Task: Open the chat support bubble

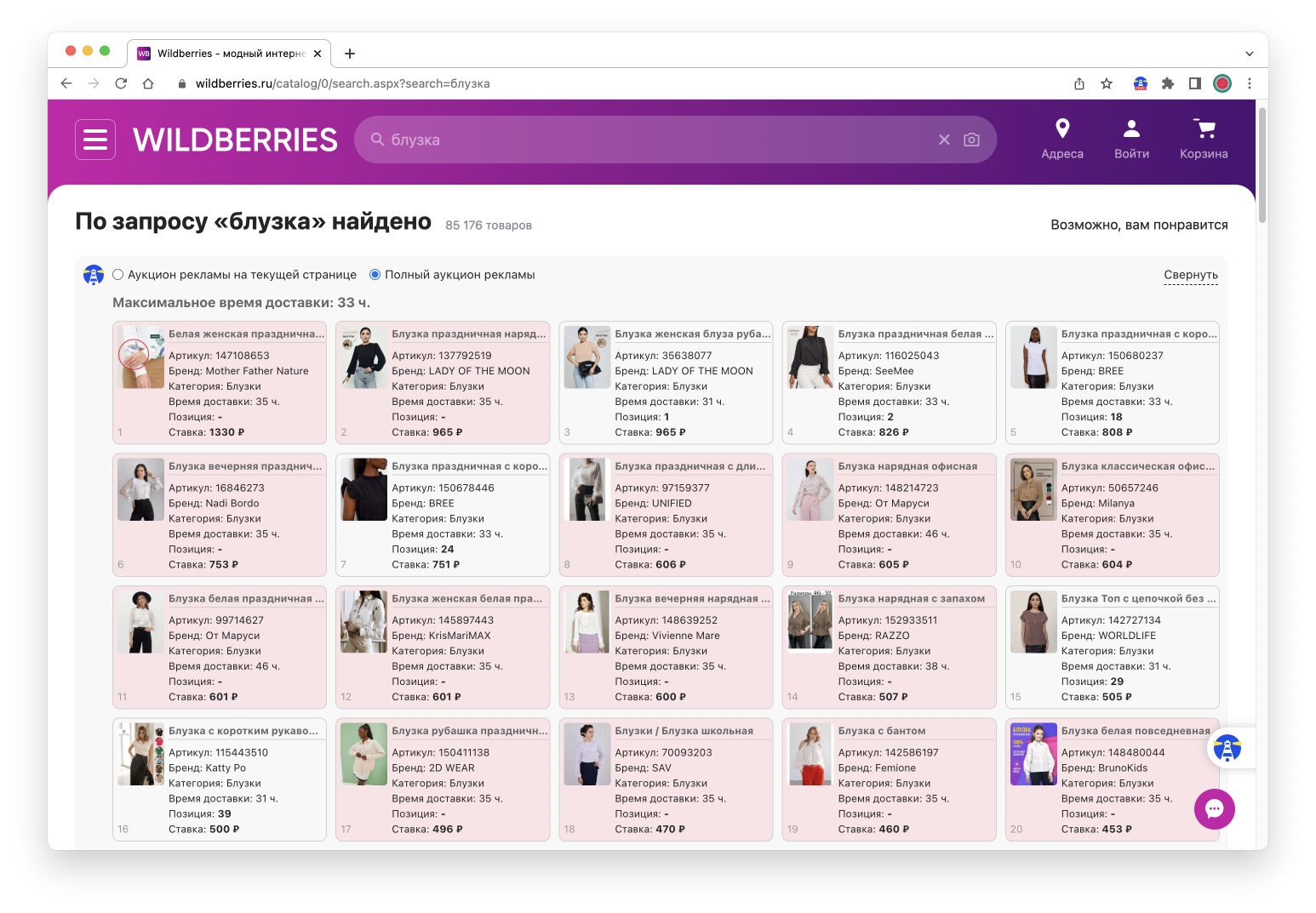Action: click(x=1215, y=809)
